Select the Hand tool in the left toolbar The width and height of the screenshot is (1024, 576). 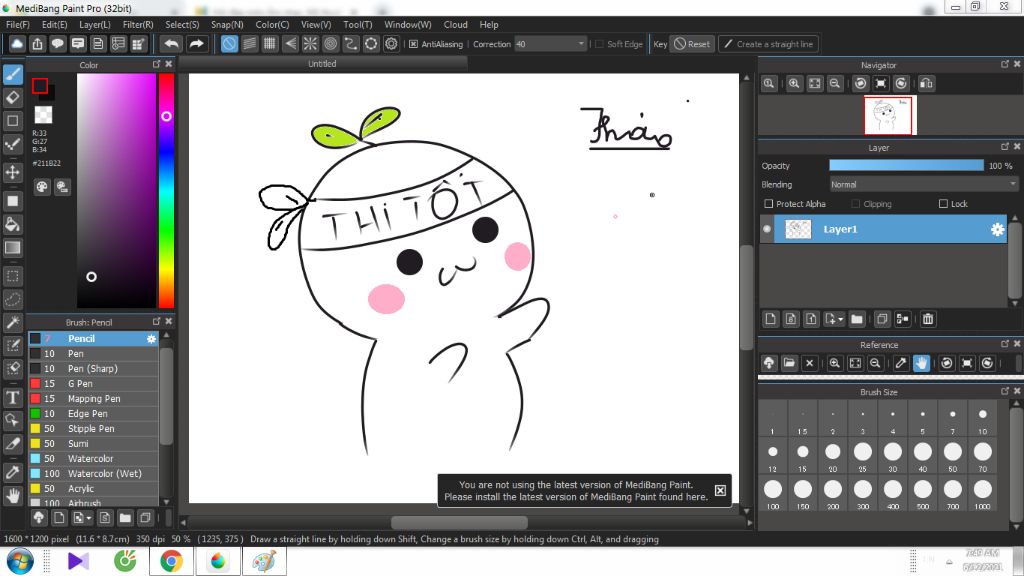12,496
